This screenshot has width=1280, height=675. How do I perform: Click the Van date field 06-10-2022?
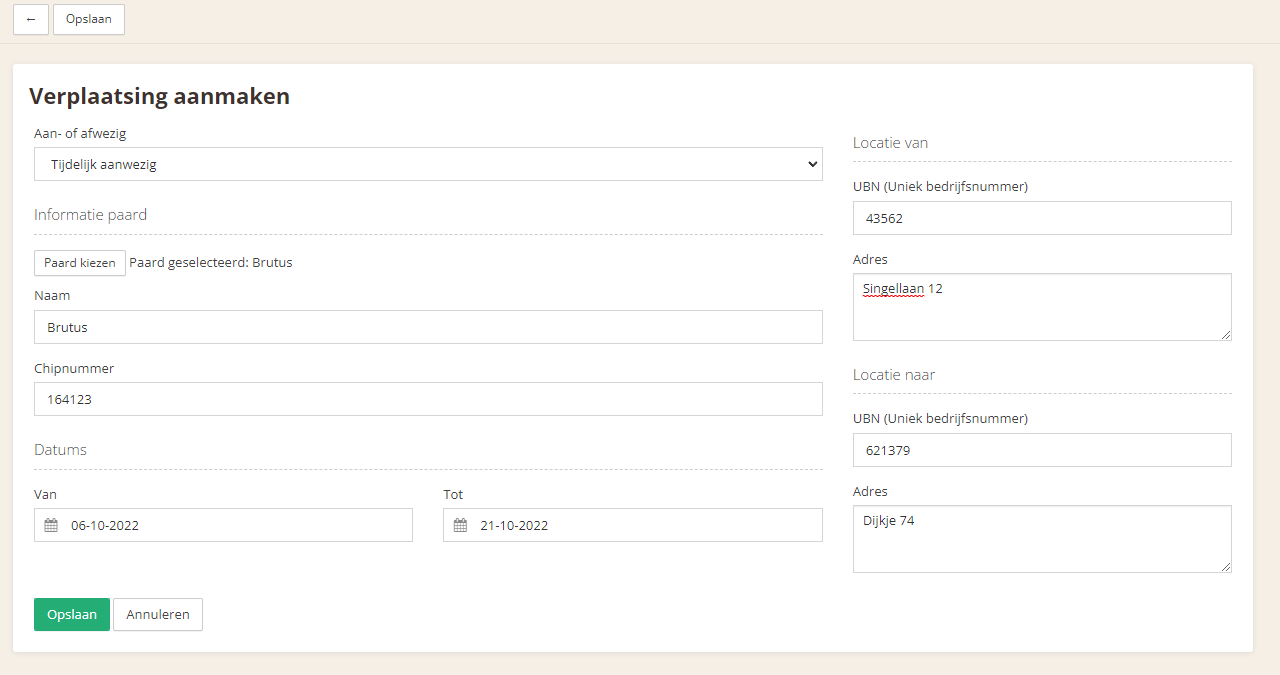coord(223,525)
